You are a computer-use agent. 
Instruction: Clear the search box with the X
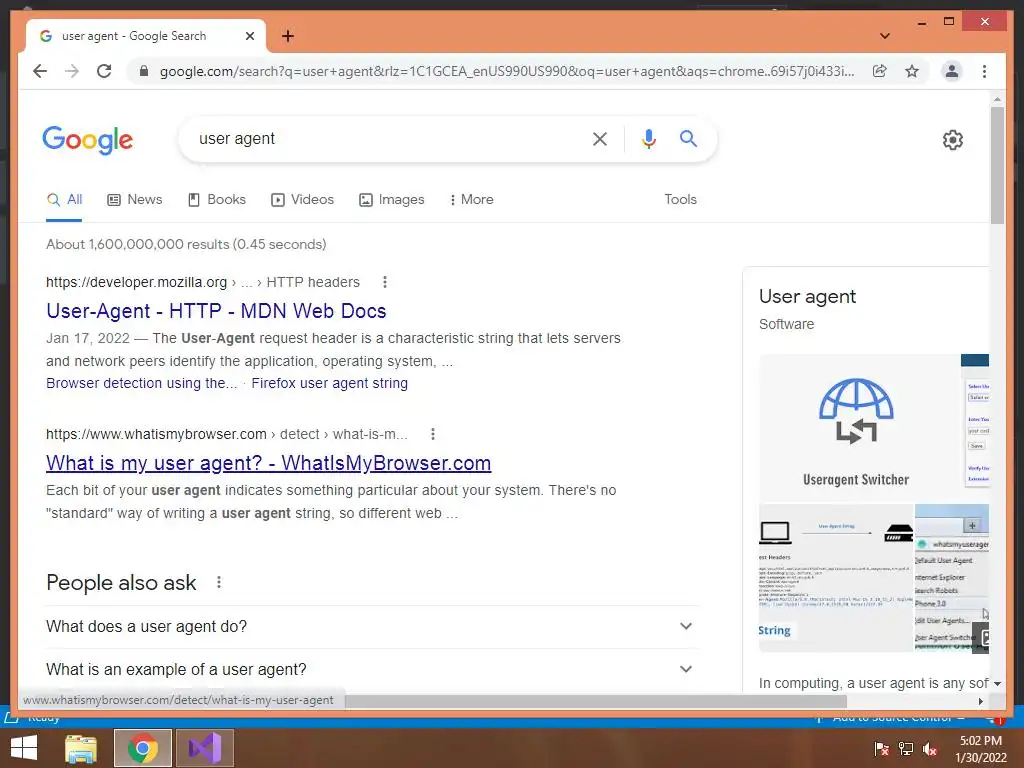coord(600,138)
